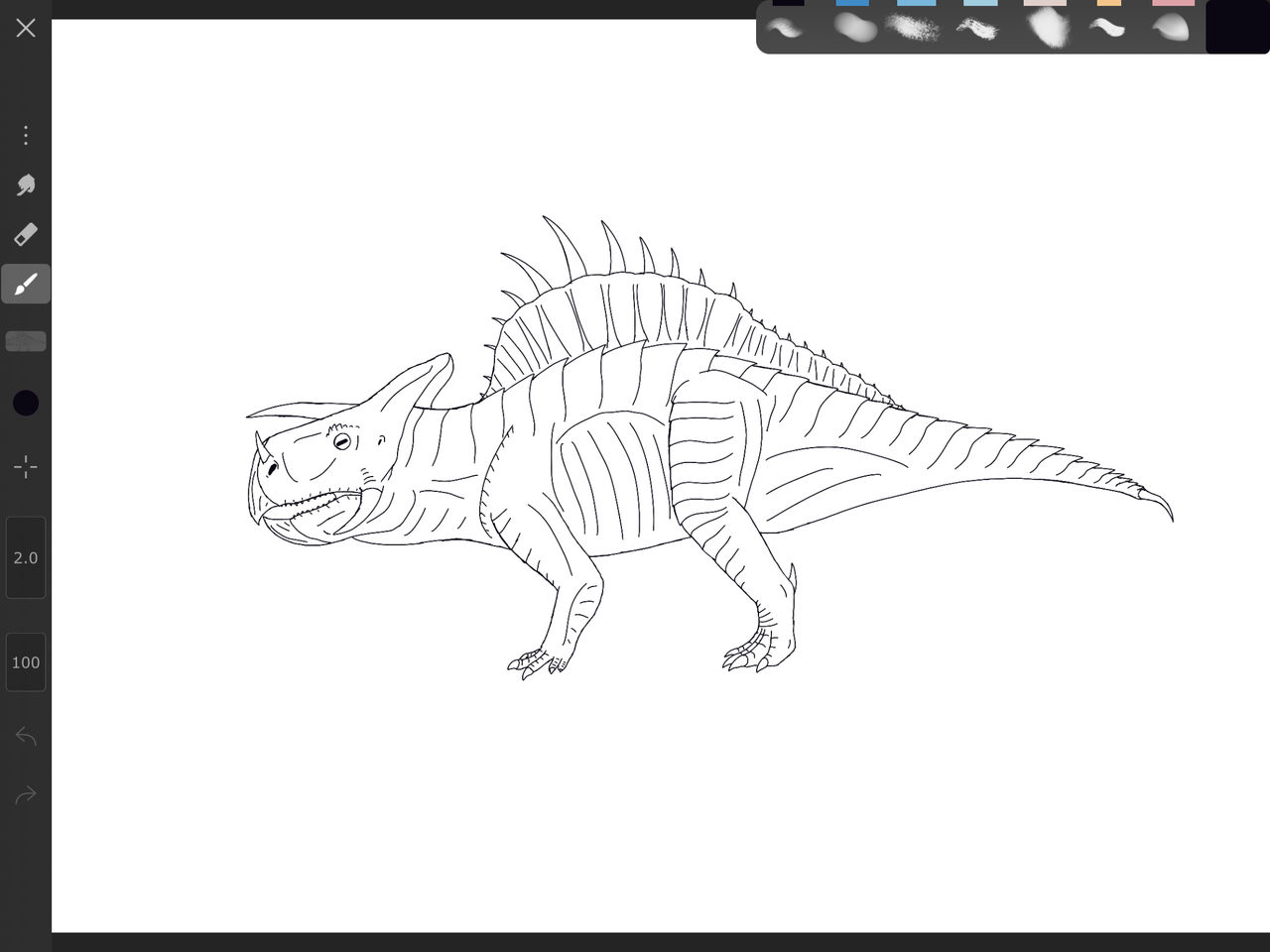Image resolution: width=1270 pixels, height=952 pixels.
Task: Pick the orange palette swatch
Action: [x=1108, y=3]
